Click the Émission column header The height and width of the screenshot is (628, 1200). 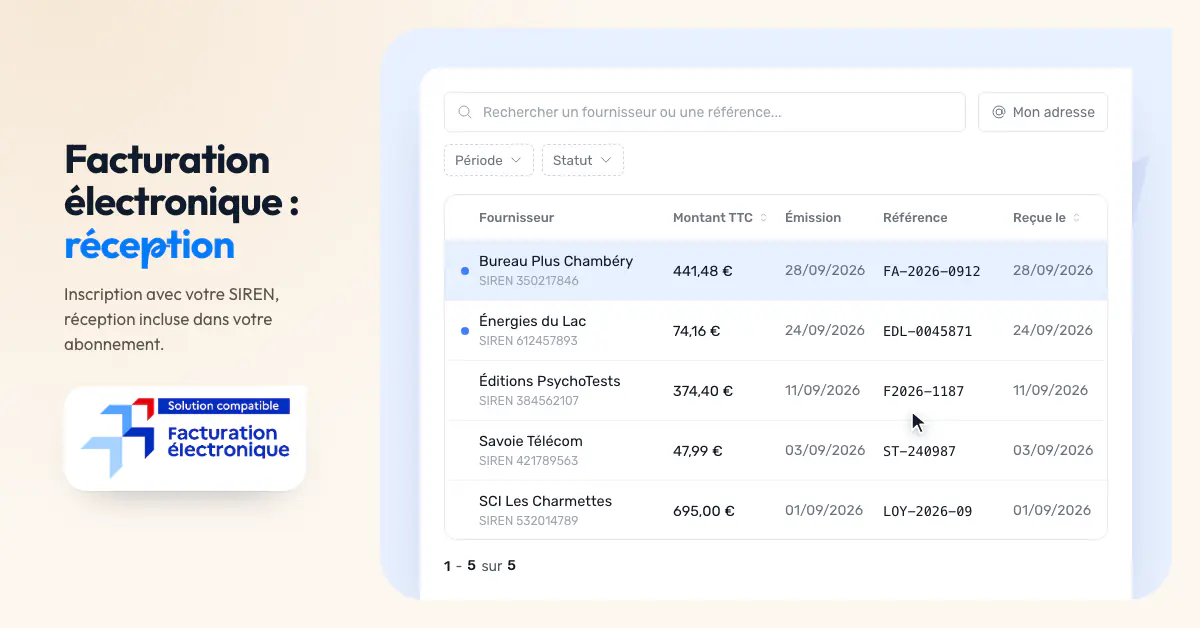pyautogui.click(x=813, y=218)
